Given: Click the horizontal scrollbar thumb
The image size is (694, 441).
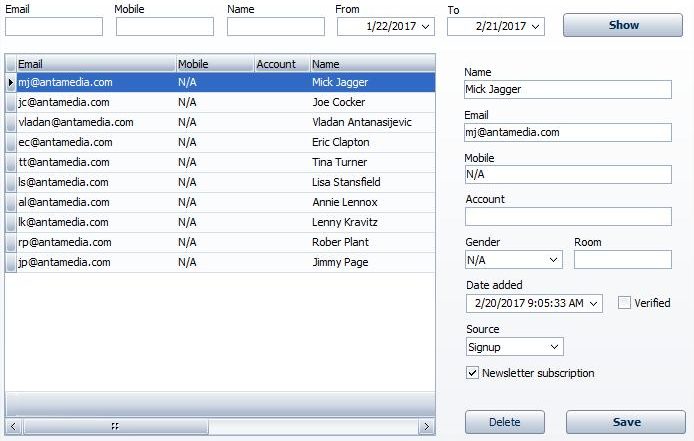Looking at the screenshot, I should [x=116, y=426].
